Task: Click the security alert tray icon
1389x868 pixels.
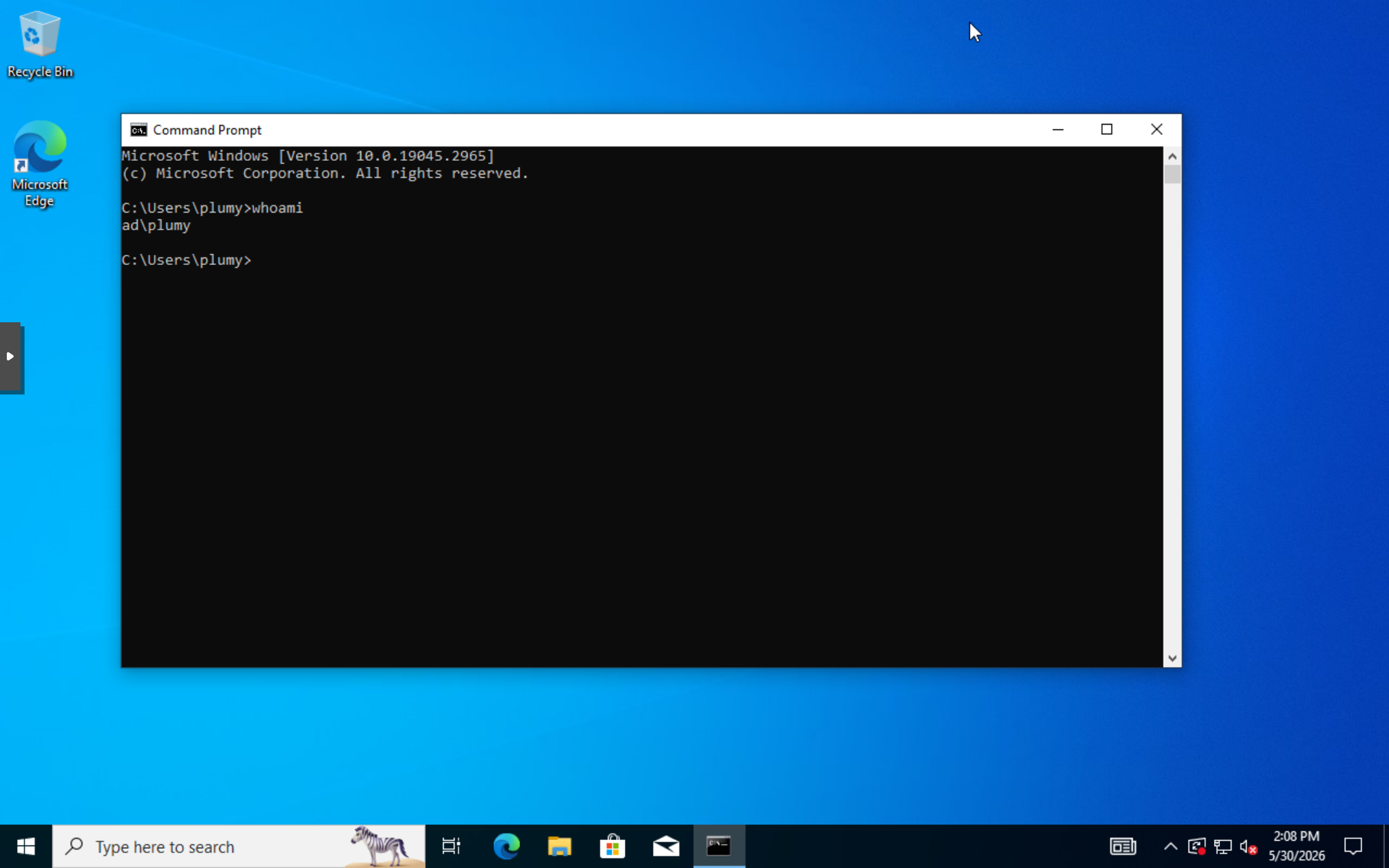Action: pos(1197,846)
